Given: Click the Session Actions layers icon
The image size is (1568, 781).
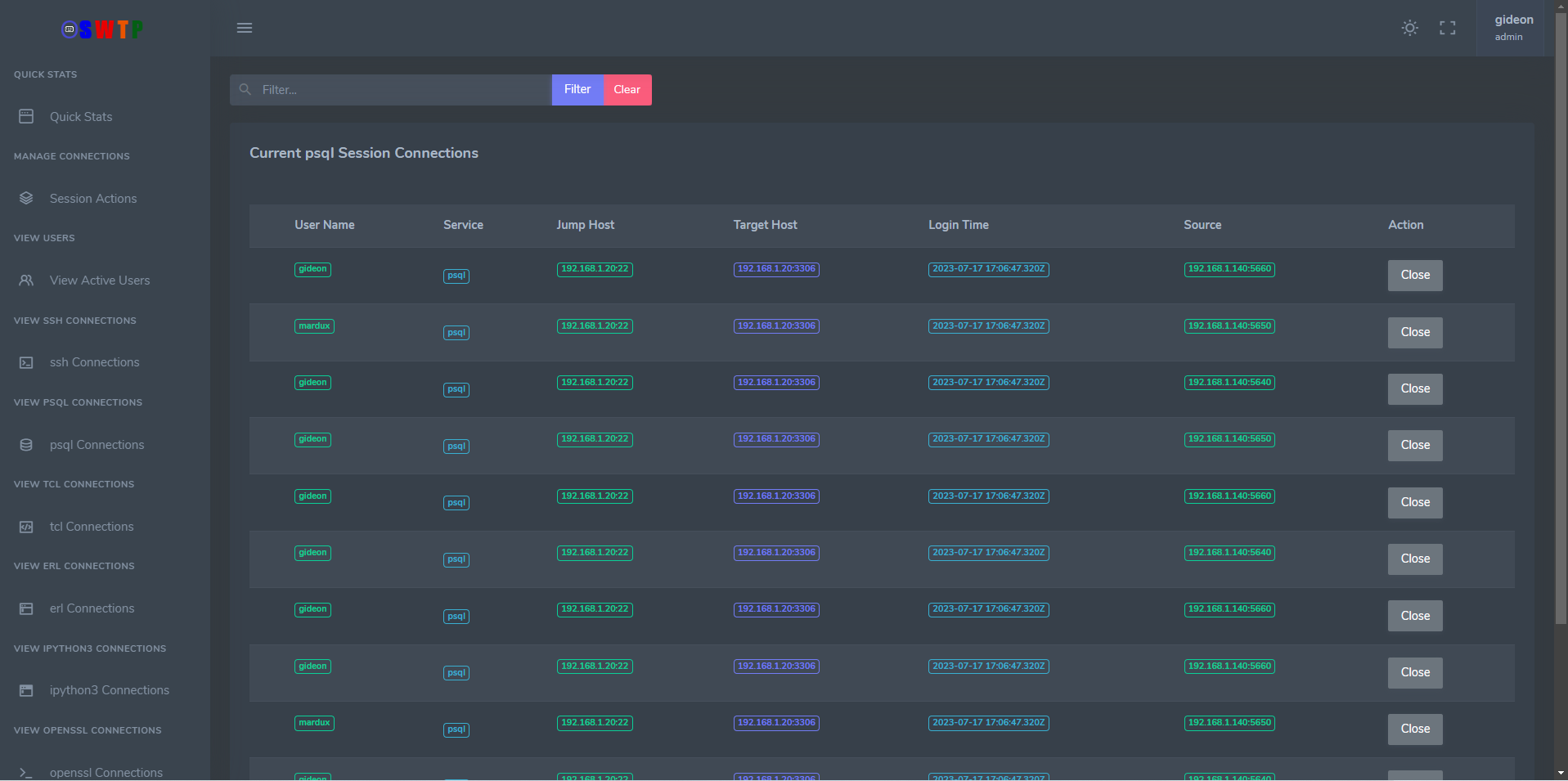Looking at the screenshot, I should tap(26, 199).
